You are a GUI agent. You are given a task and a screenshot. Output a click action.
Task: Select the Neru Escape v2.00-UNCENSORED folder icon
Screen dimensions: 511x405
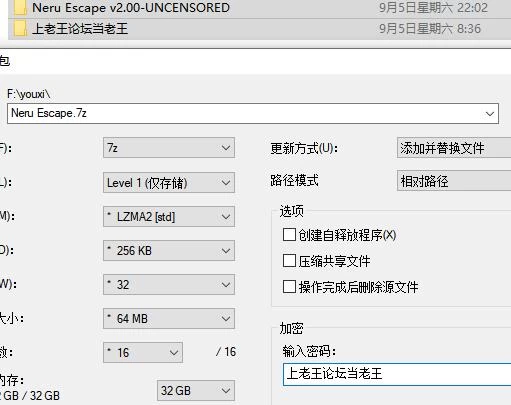(x=20, y=8)
